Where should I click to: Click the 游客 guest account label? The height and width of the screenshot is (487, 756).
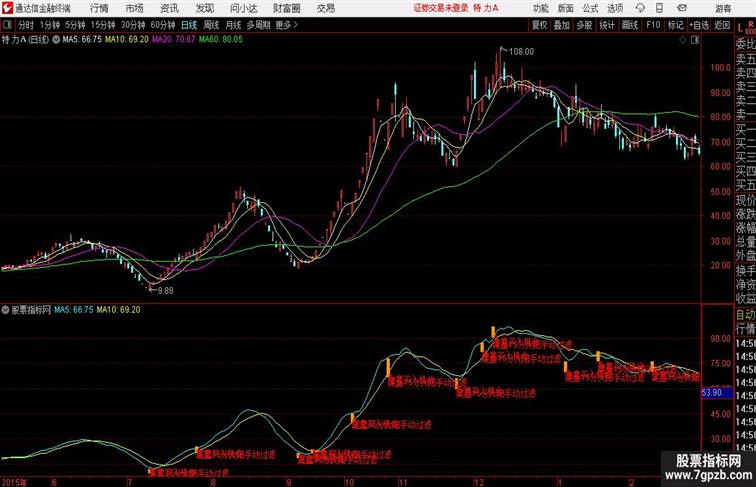tap(723, 8)
